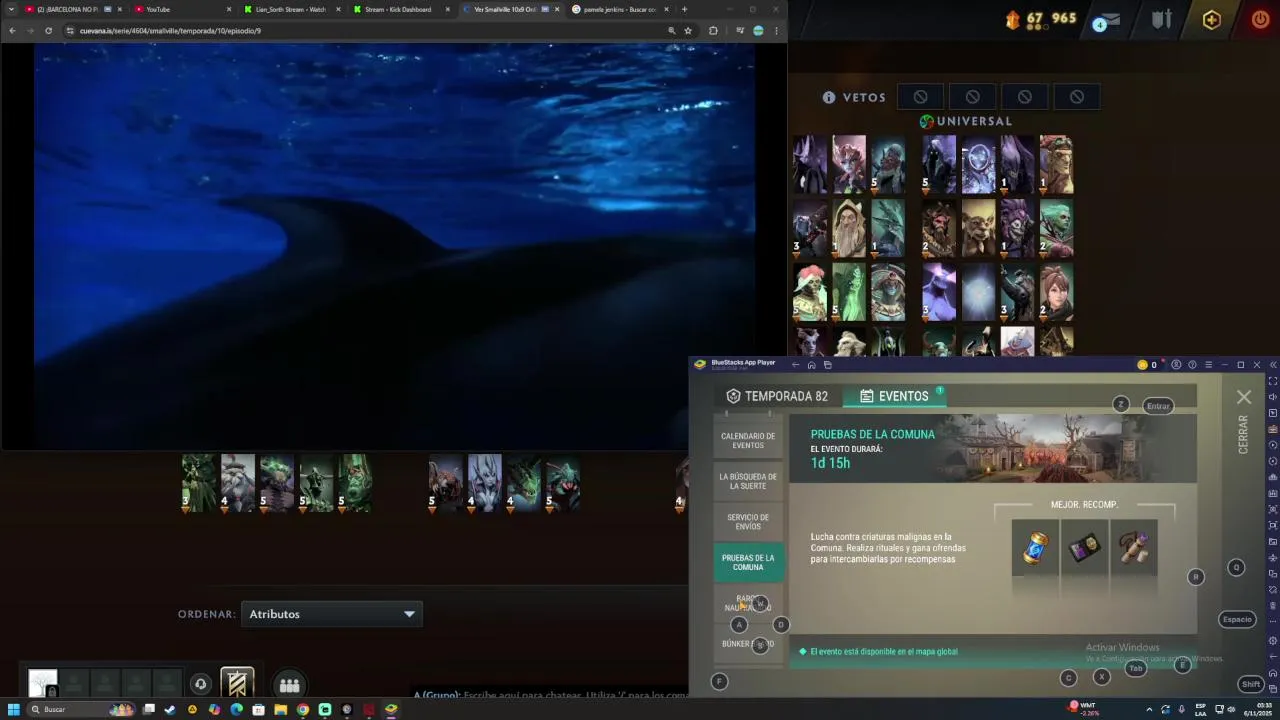Click the VETOS info icon
This screenshot has width=1280, height=720.
829,97
